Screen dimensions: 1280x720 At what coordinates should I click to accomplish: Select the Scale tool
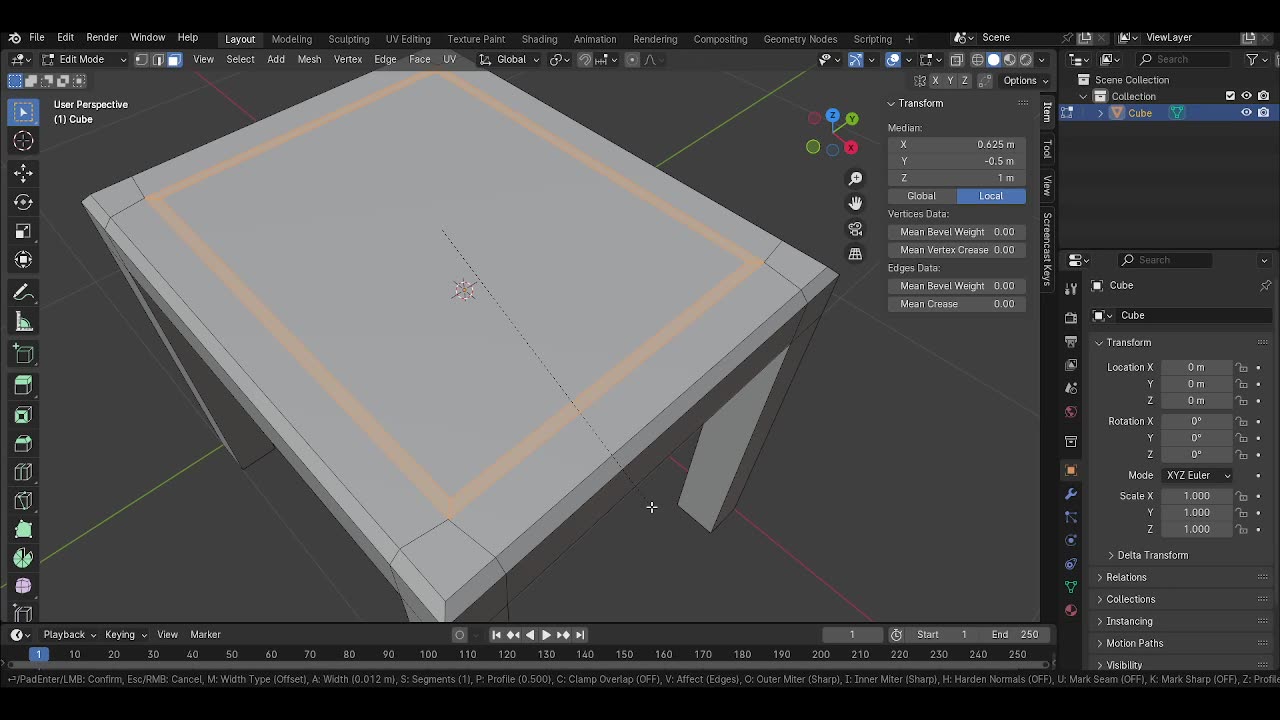click(23, 231)
